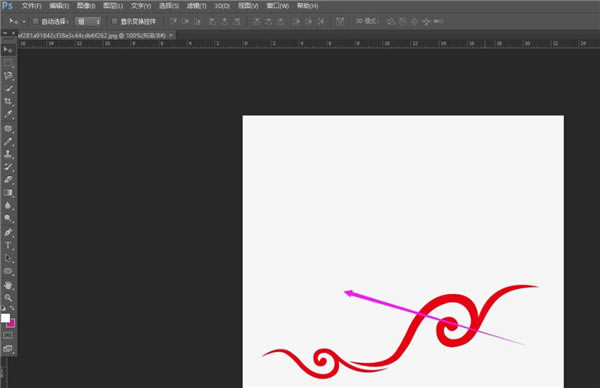Screen dimensions: 600x388
Task: Swap foreground and background colors
Action: [x=12, y=308]
